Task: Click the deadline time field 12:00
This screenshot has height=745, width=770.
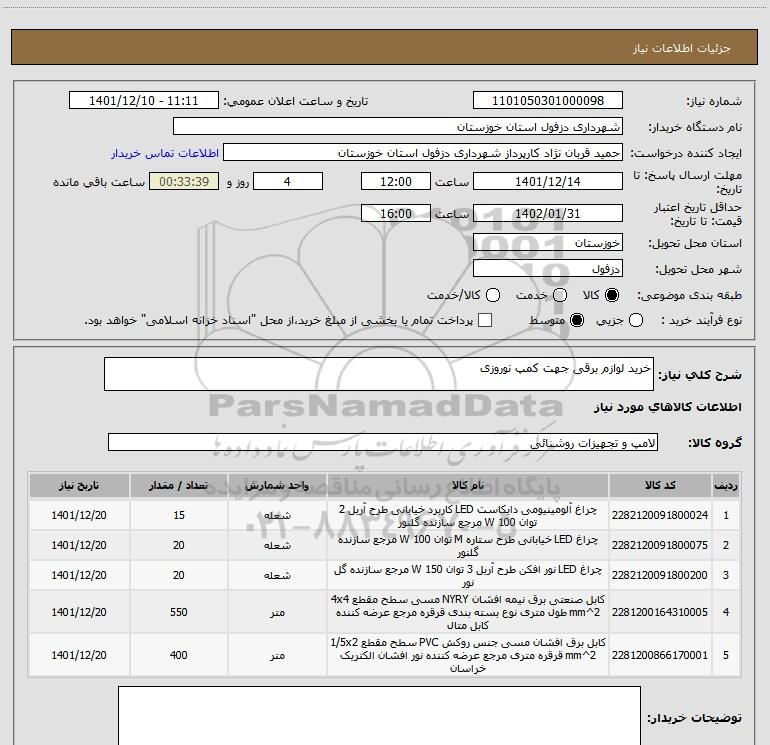Action: [396, 181]
